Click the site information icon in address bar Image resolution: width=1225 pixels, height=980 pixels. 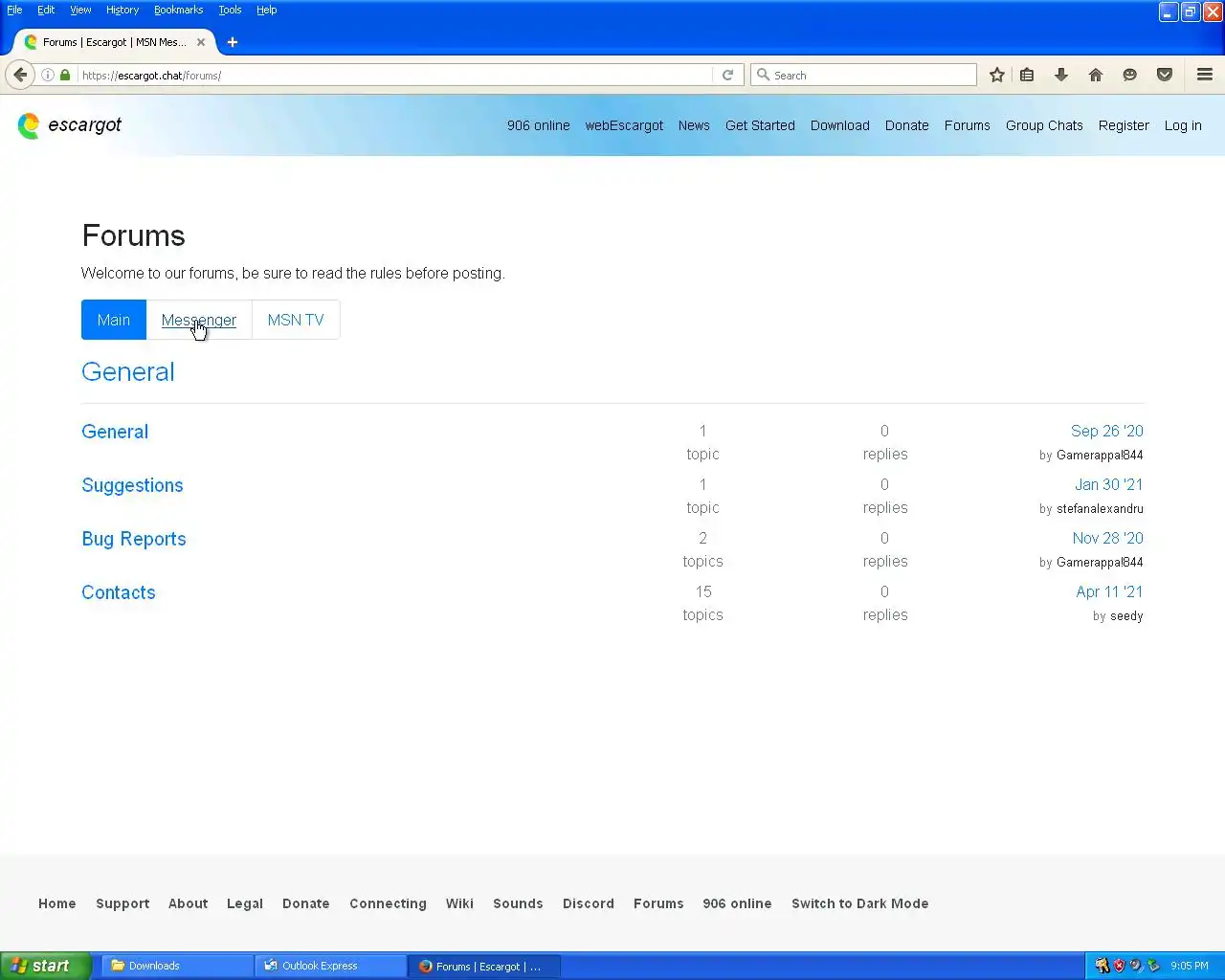(48, 75)
